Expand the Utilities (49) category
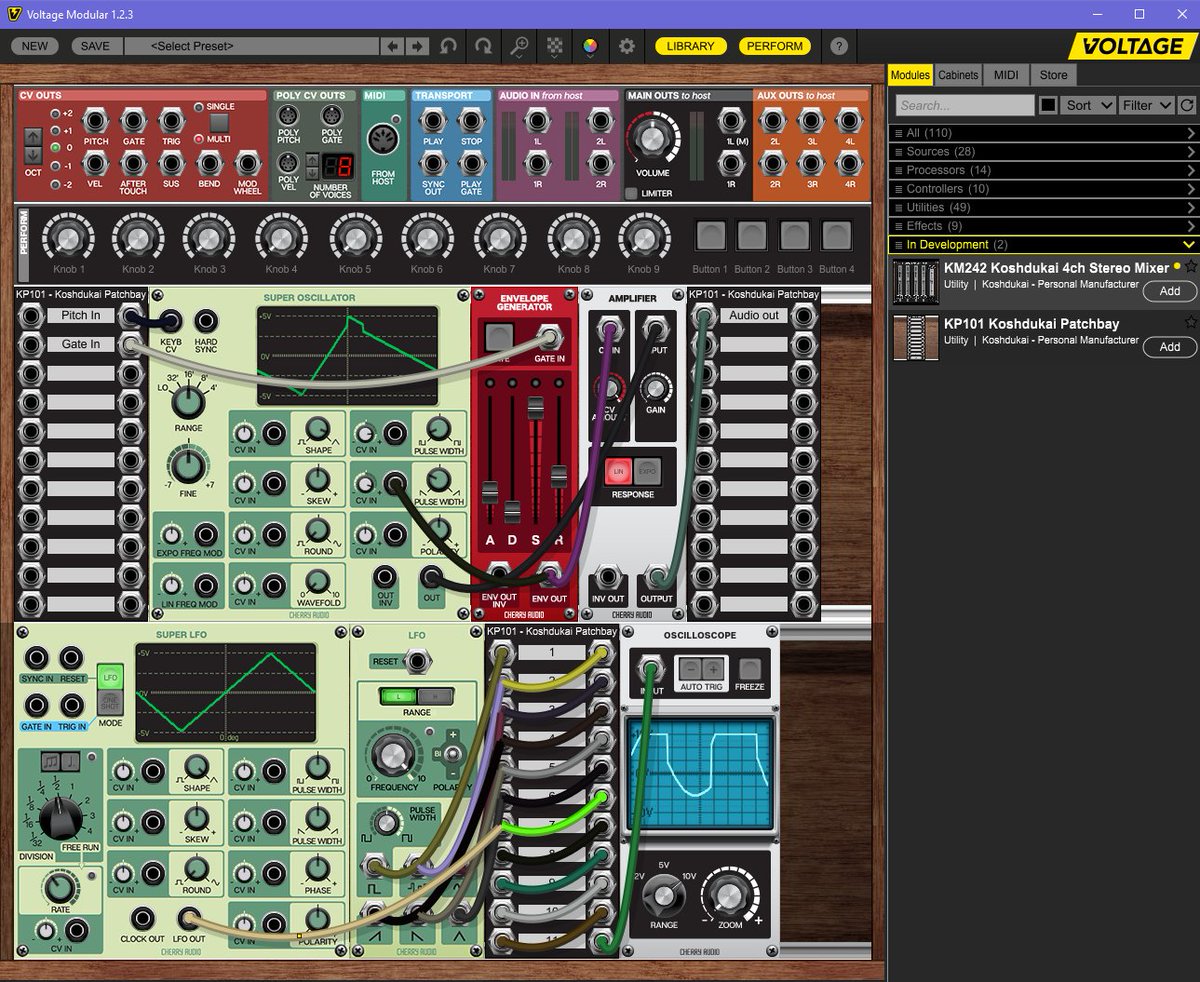Image resolution: width=1200 pixels, height=982 pixels. [1043, 207]
